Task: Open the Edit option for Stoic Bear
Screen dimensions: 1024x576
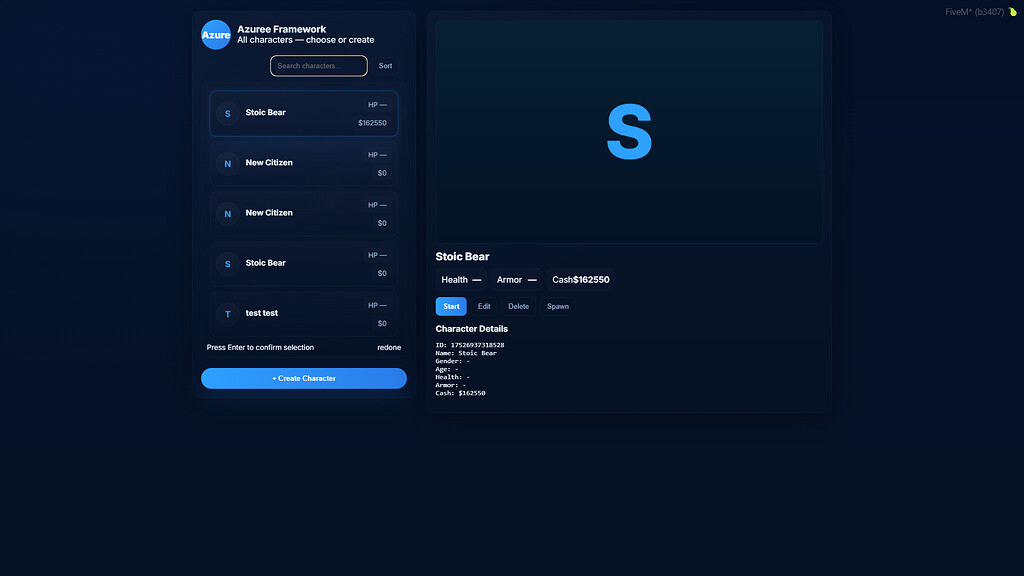Action: coord(484,306)
